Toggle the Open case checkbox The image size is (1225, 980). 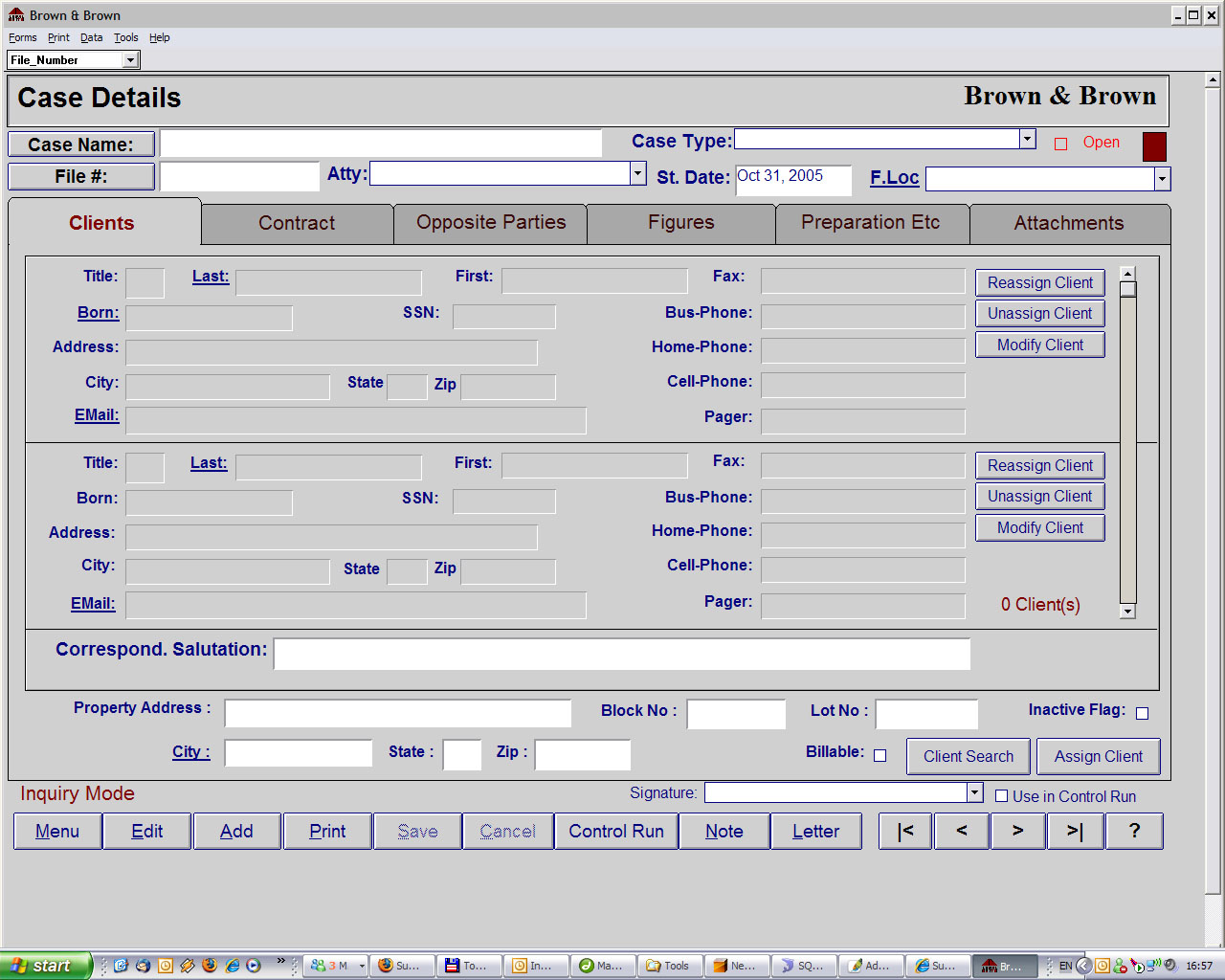(x=1060, y=144)
